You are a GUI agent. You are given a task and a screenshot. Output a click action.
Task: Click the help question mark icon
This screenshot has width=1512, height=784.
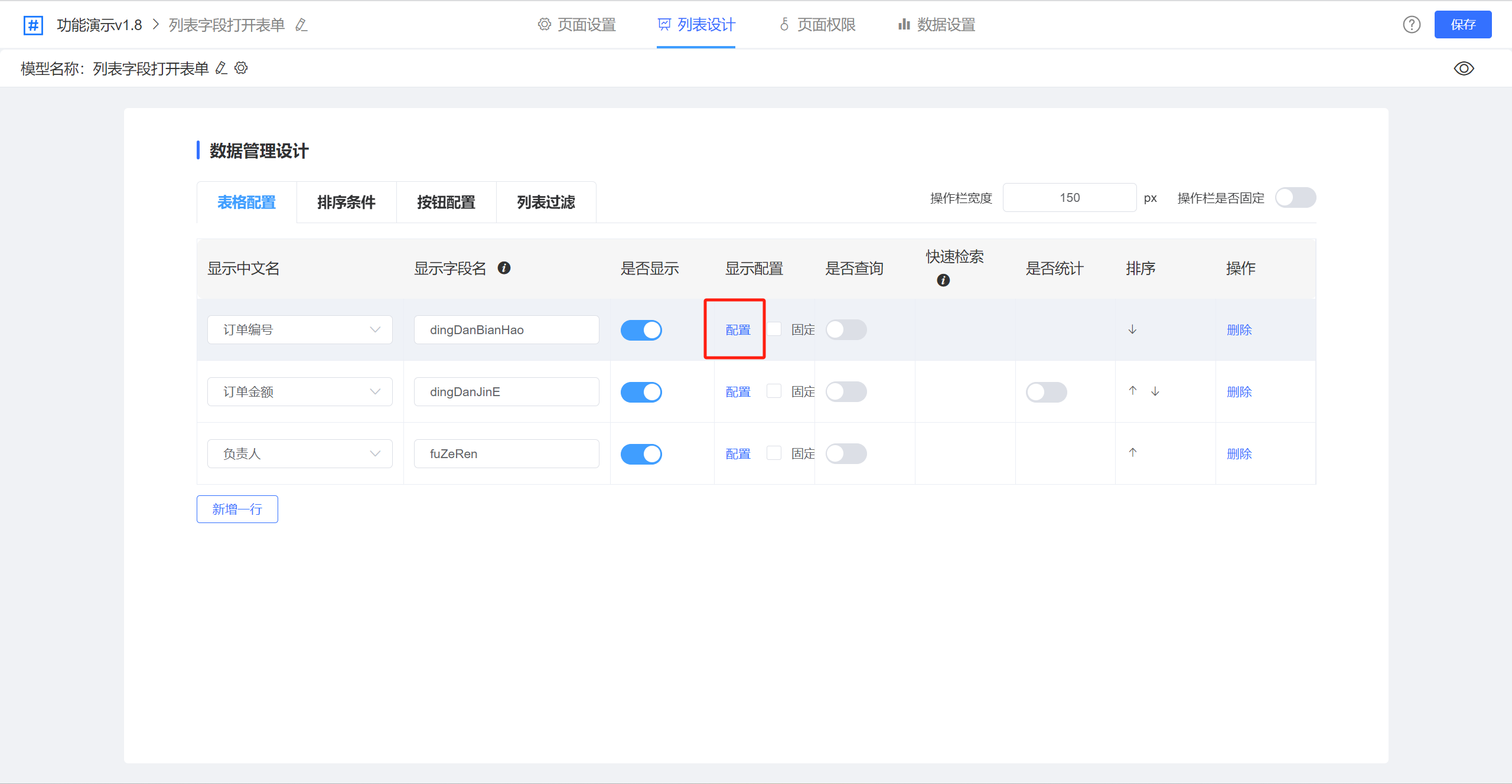click(x=1411, y=25)
